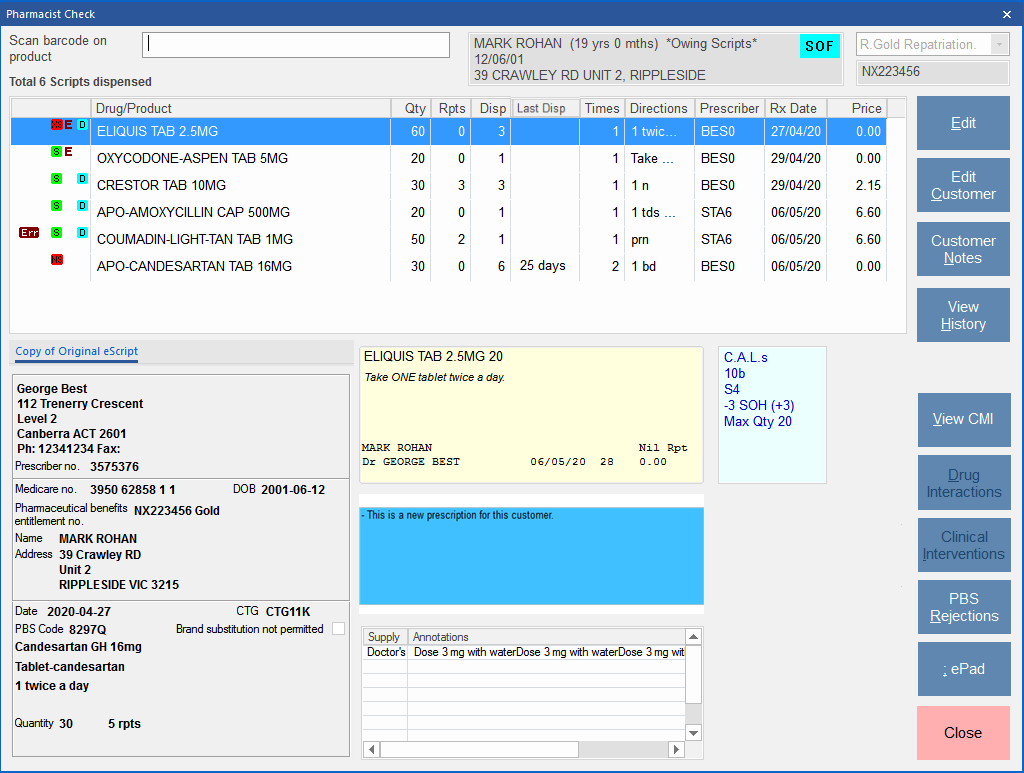Click the green S icon on the CRESTOR row
Viewport: 1024px width, 773px height.
point(57,178)
